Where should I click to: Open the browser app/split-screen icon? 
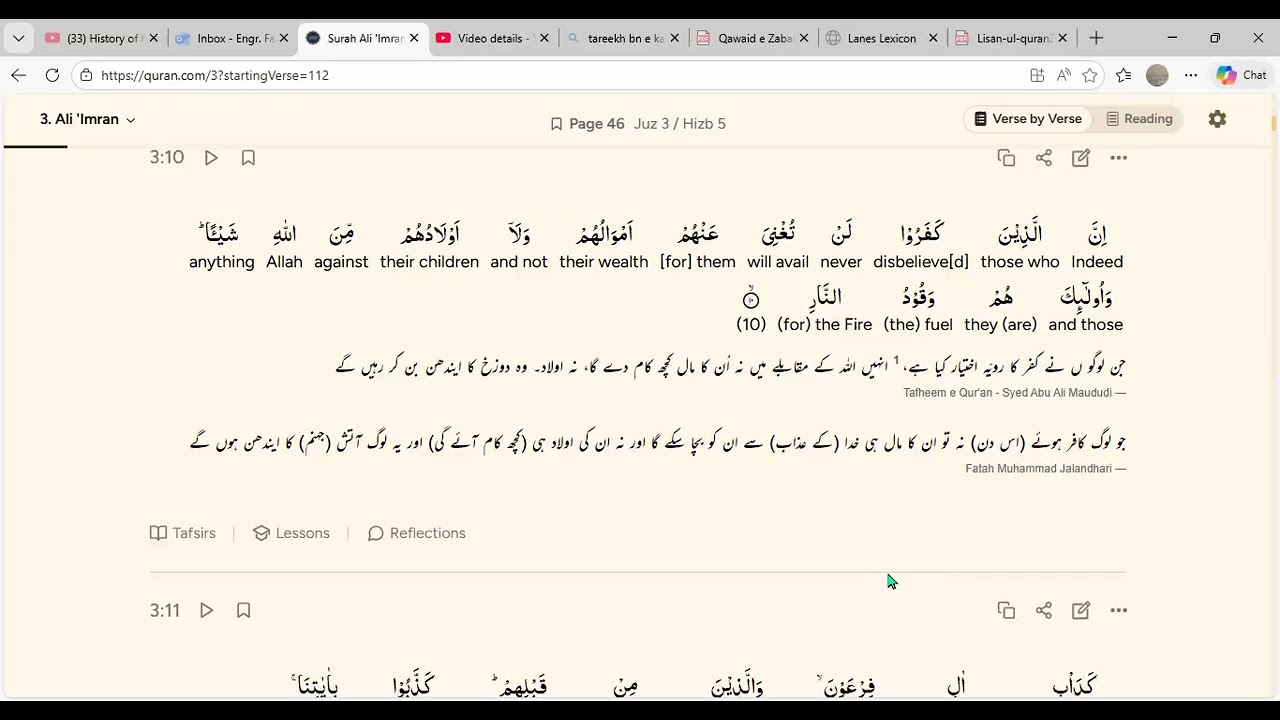point(1037,75)
